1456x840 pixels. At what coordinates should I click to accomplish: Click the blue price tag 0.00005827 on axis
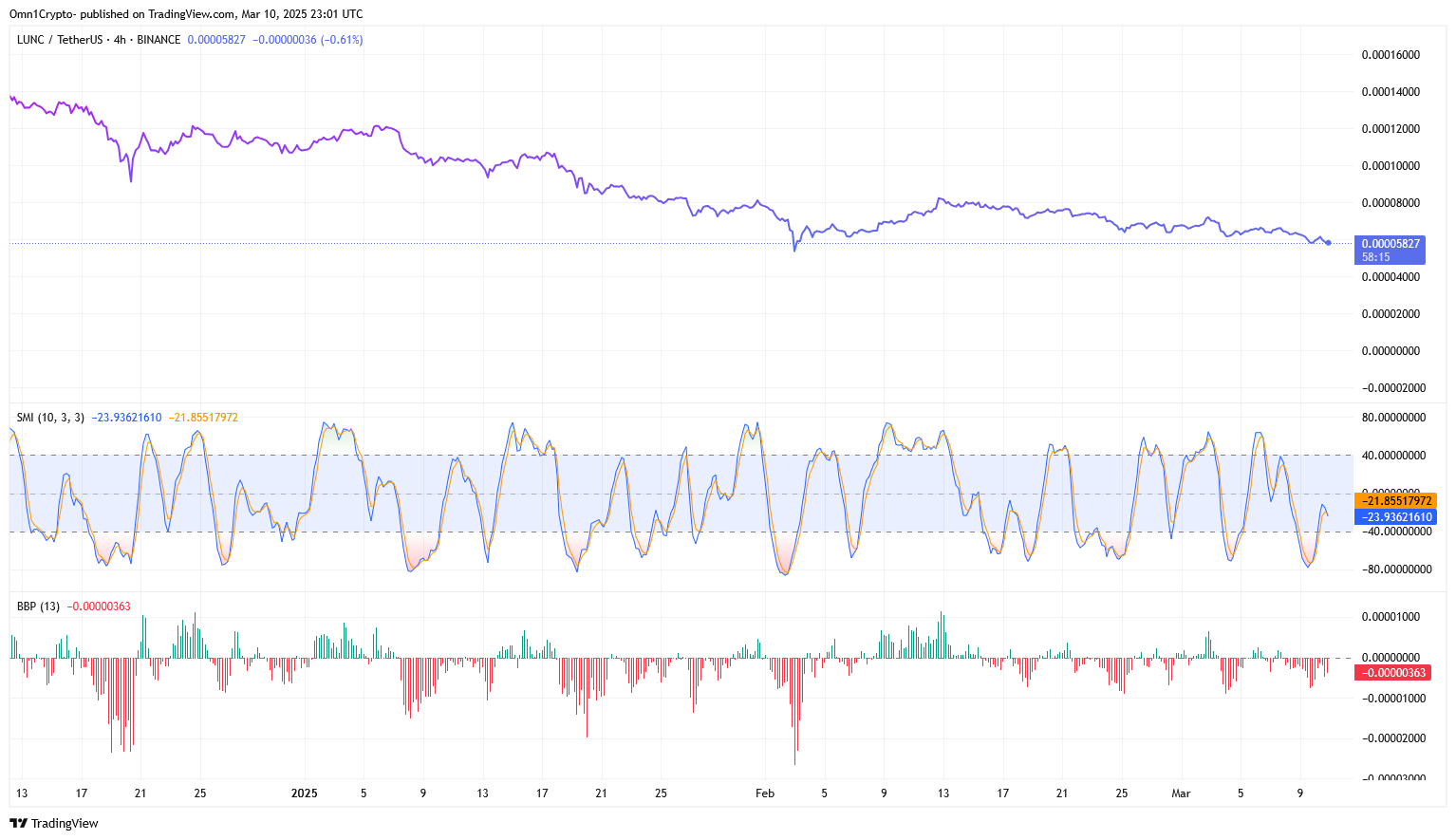pos(1391,250)
